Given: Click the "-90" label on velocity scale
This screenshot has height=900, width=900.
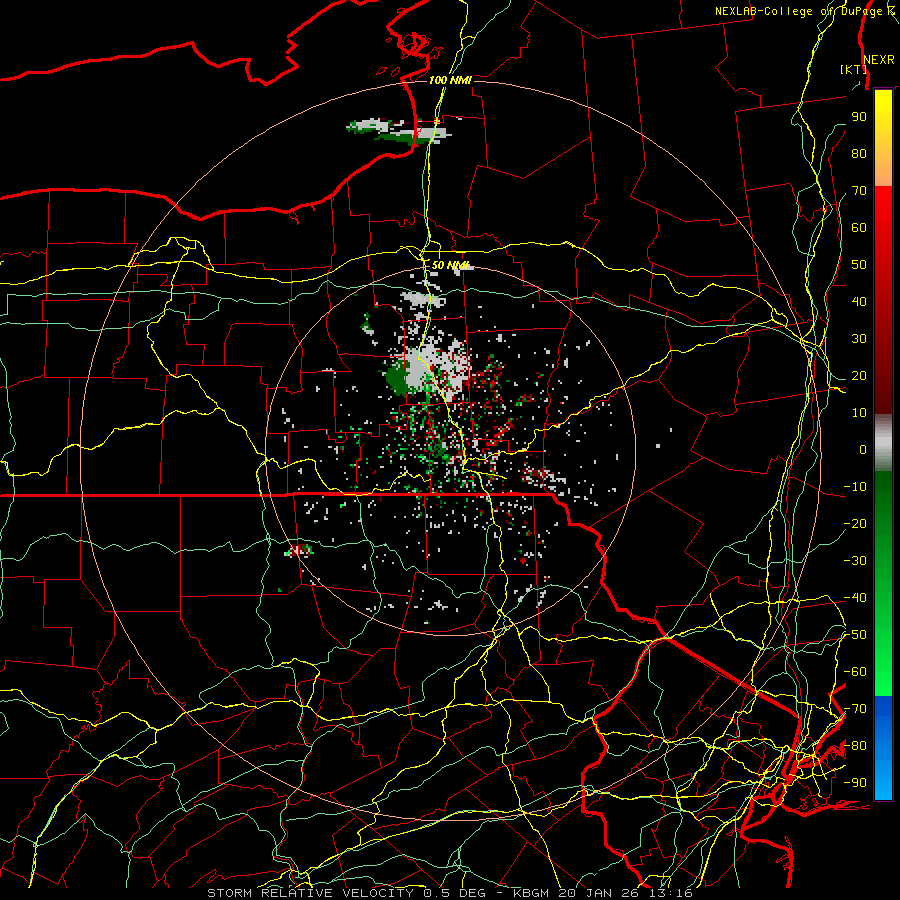Looking at the screenshot, I should pos(855,783).
